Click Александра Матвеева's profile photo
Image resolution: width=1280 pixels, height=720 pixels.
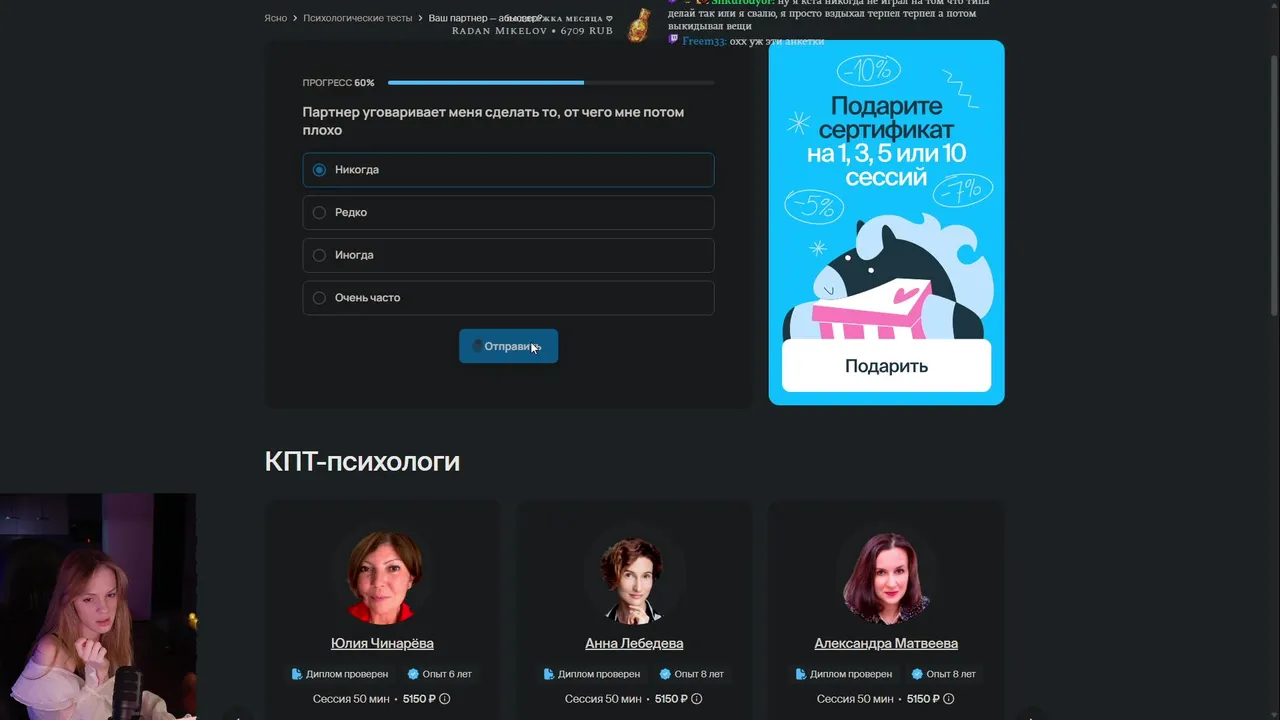[x=886, y=577]
